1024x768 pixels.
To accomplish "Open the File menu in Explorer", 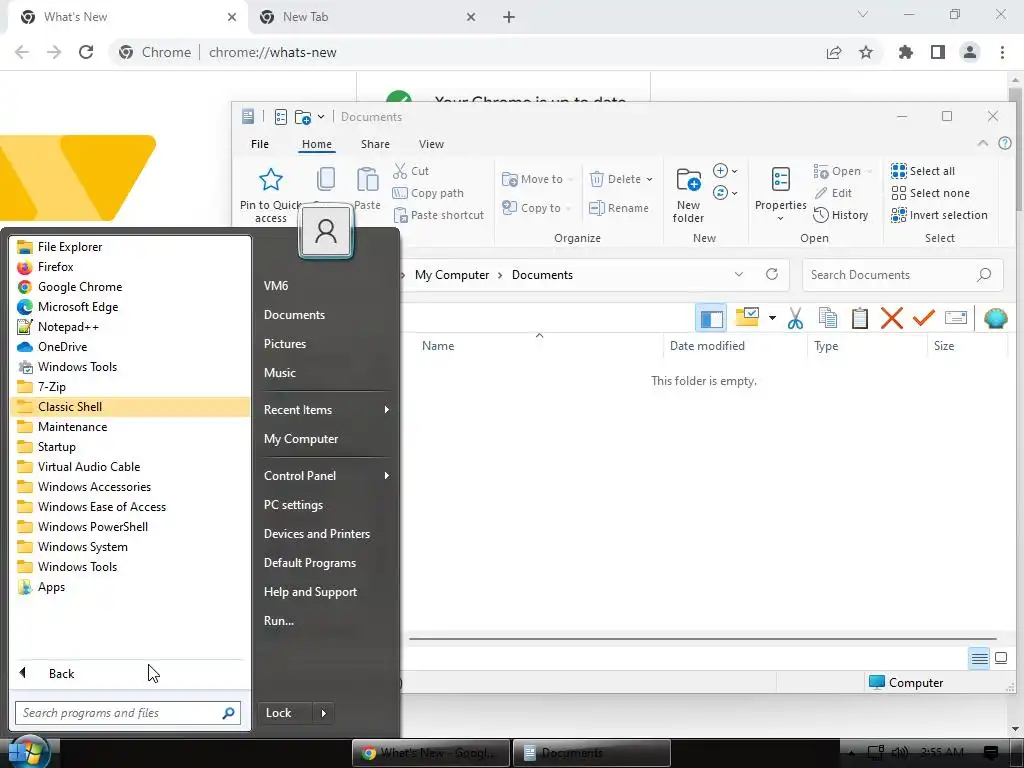I will [x=260, y=144].
